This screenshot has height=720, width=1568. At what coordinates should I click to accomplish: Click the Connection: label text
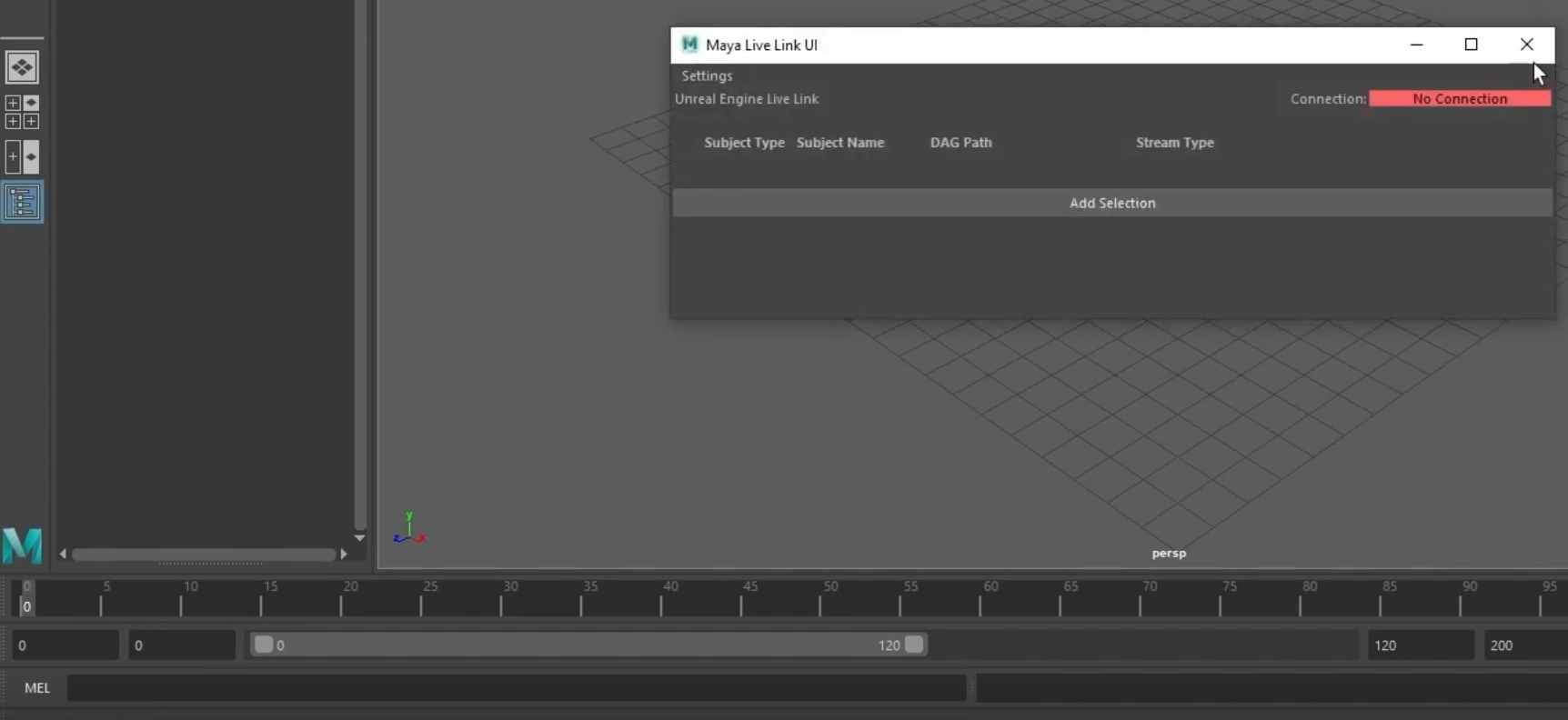click(1328, 99)
